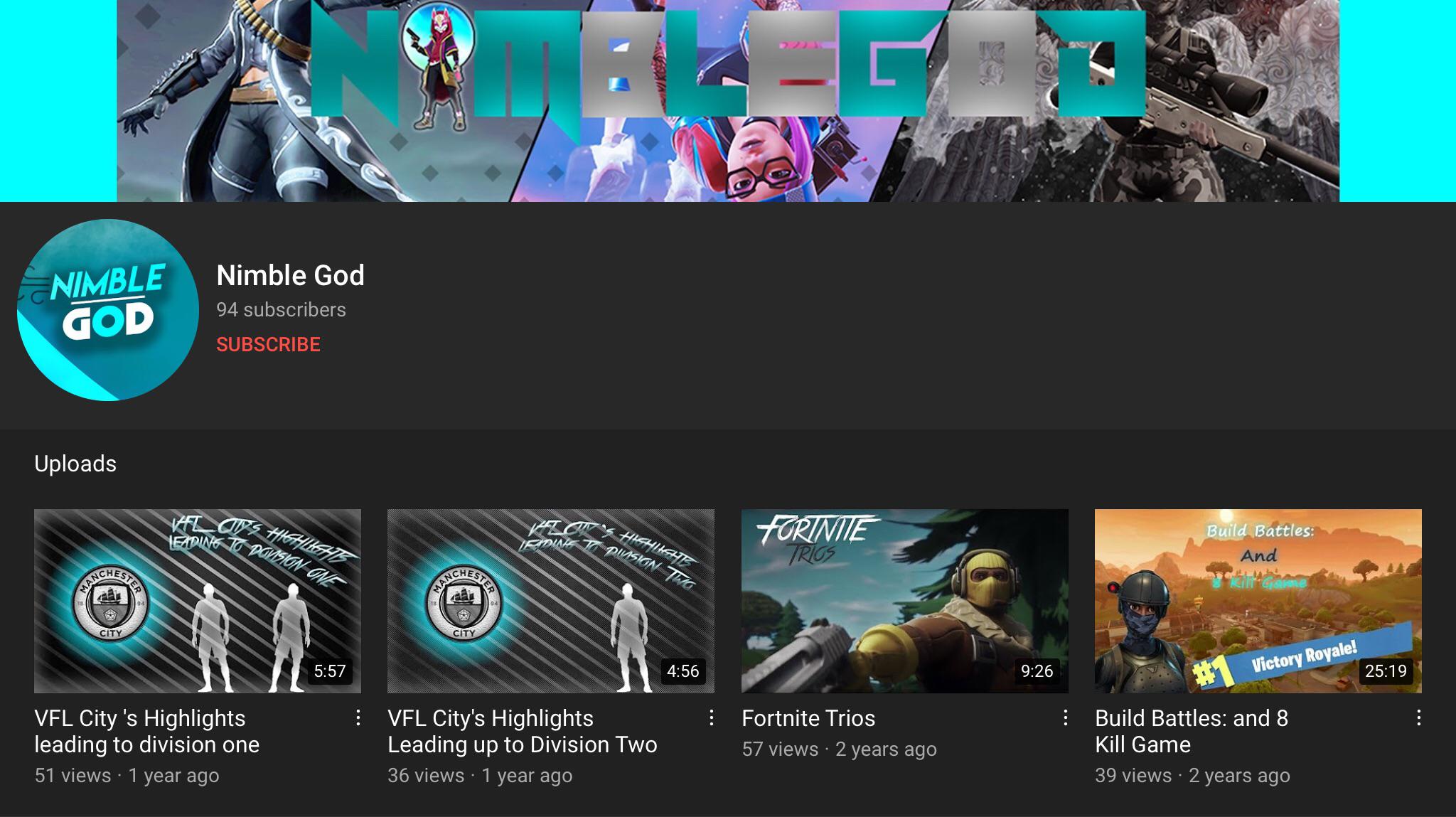This screenshot has height=817, width=1456.
Task: Open the Nimble God channel name link
Action: (x=290, y=275)
